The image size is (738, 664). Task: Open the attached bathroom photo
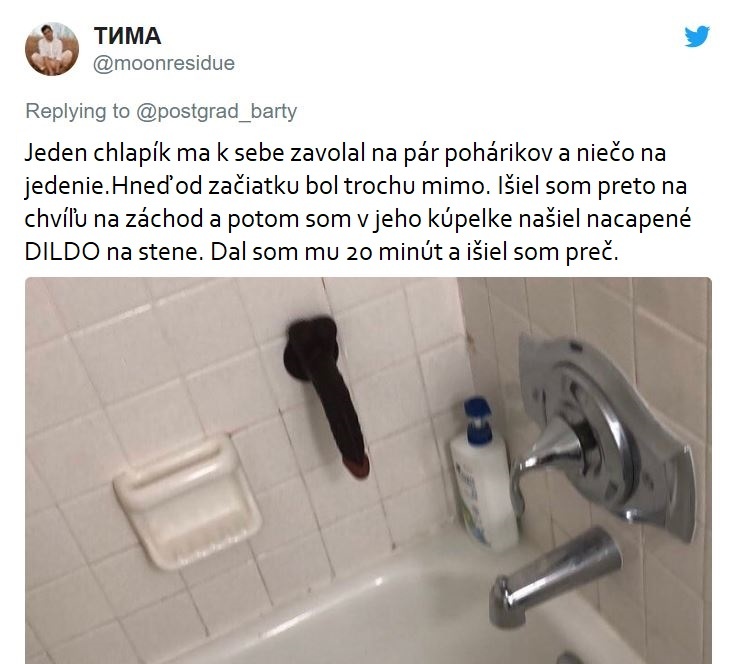pos(368,470)
